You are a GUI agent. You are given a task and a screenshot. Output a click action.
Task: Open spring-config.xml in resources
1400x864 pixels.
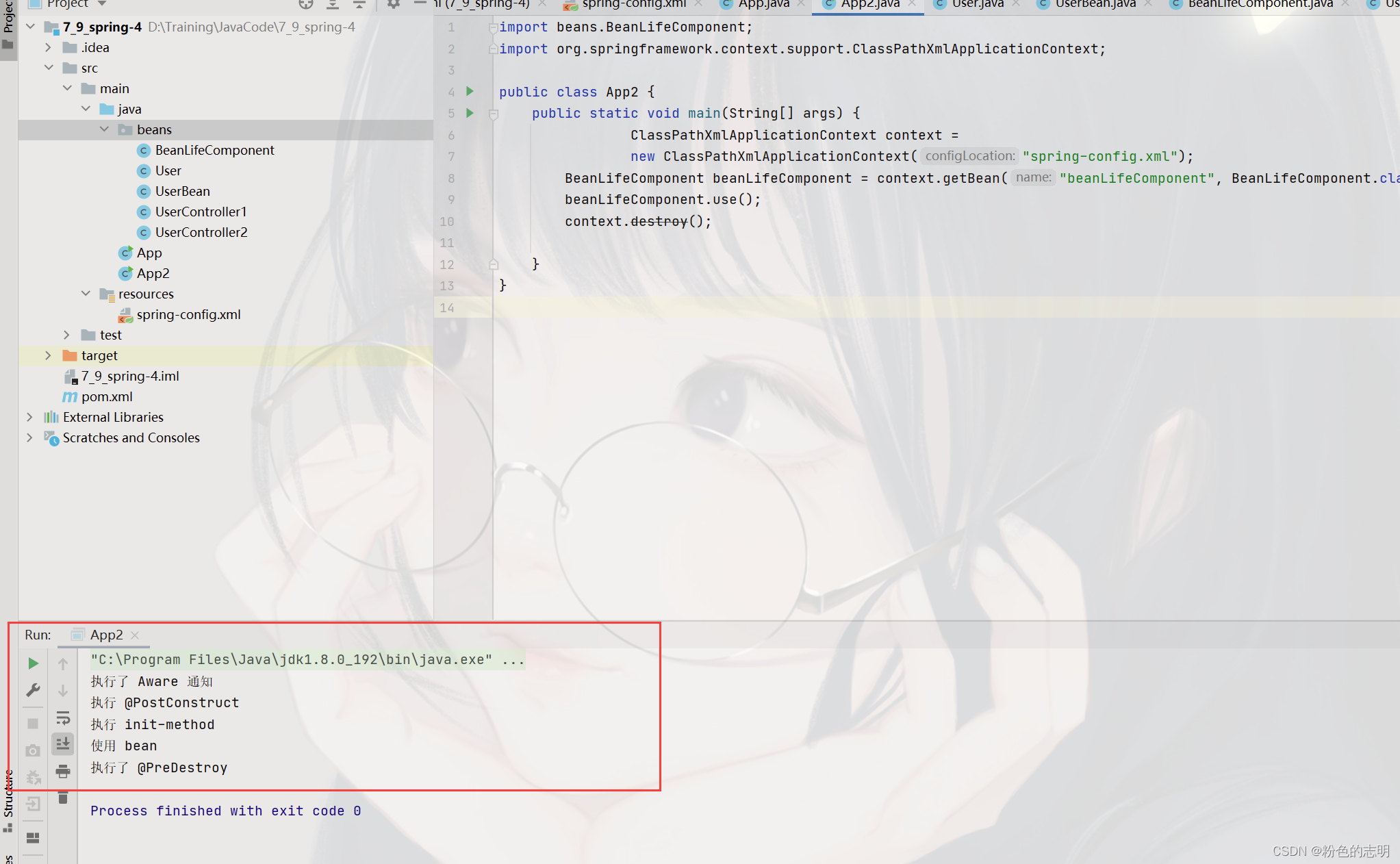tap(188, 314)
